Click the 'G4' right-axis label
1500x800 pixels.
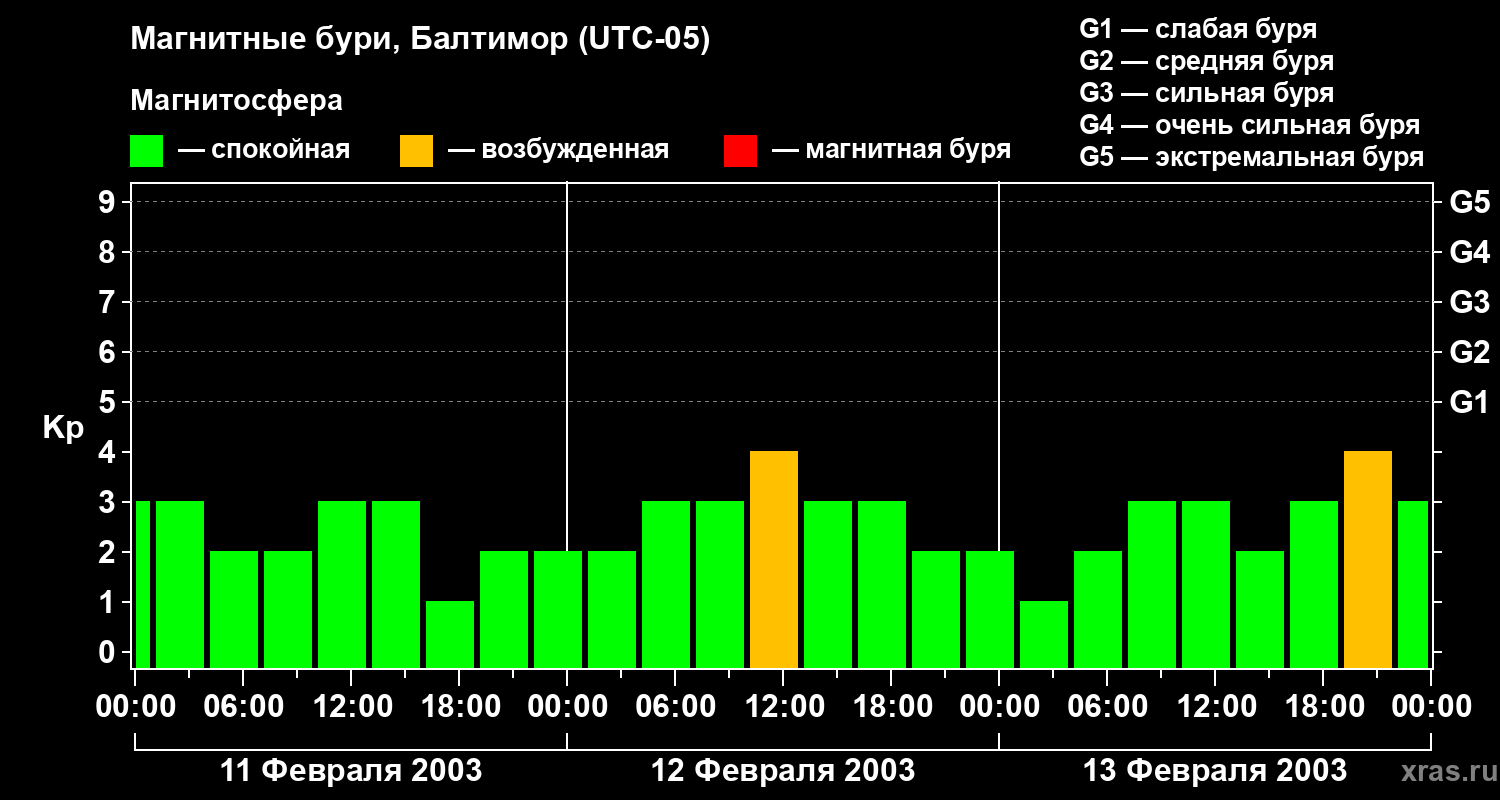click(1470, 252)
